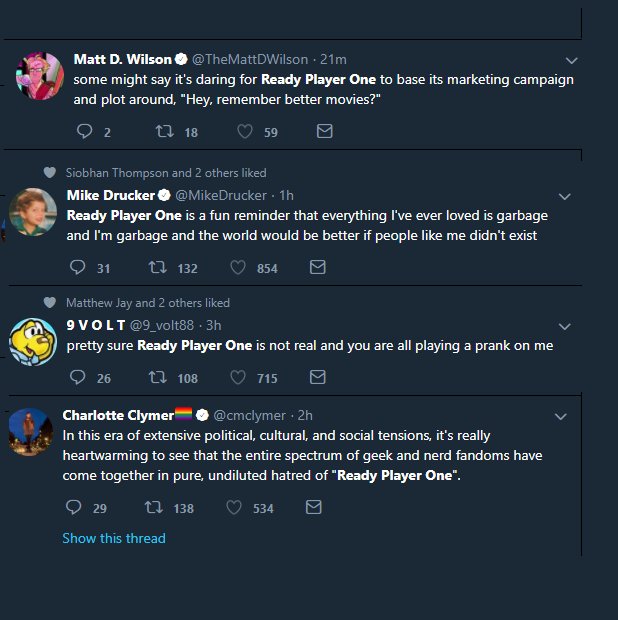The image size is (618, 620).
Task: Open more options on Matt D. Wilson's tweet
Action: coord(572,60)
